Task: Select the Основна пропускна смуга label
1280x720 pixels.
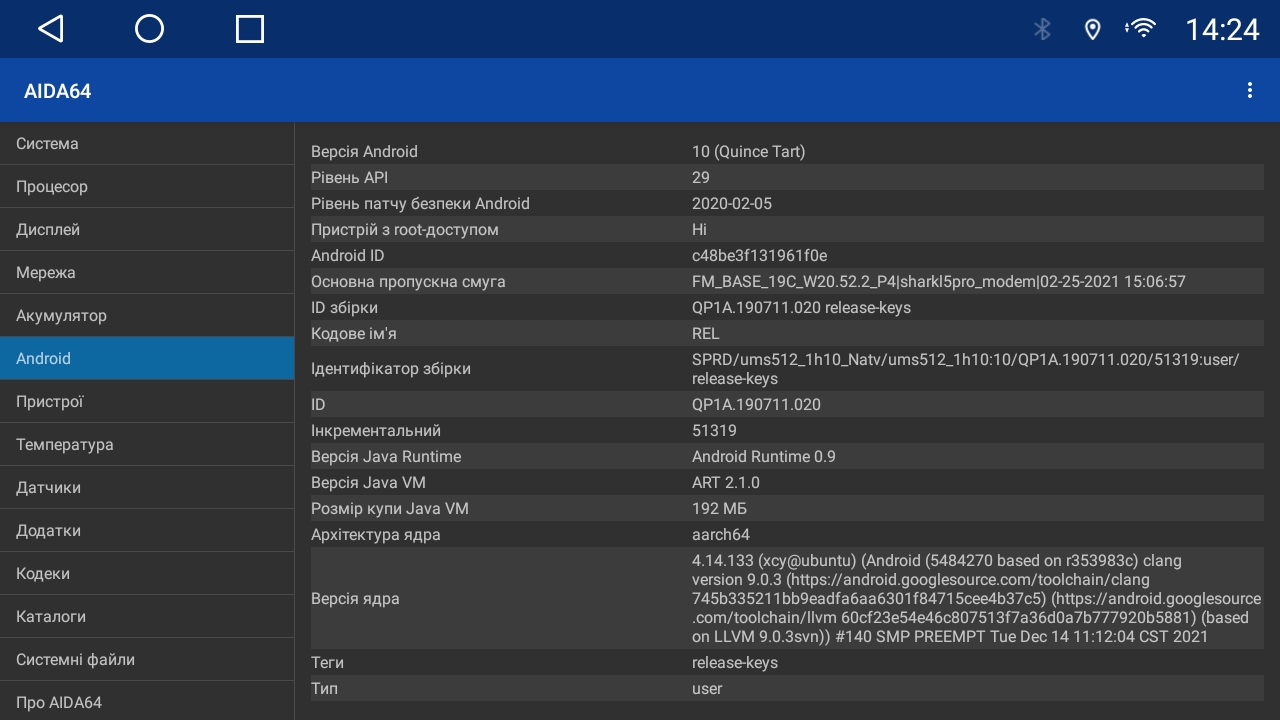Action: tap(408, 282)
